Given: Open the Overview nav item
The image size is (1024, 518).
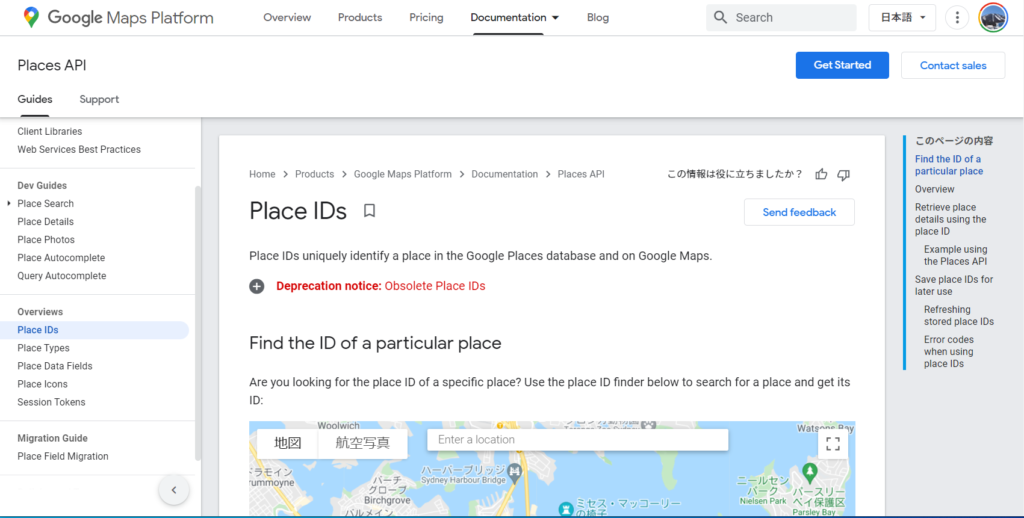Looking at the screenshot, I should [x=287, y=18].
